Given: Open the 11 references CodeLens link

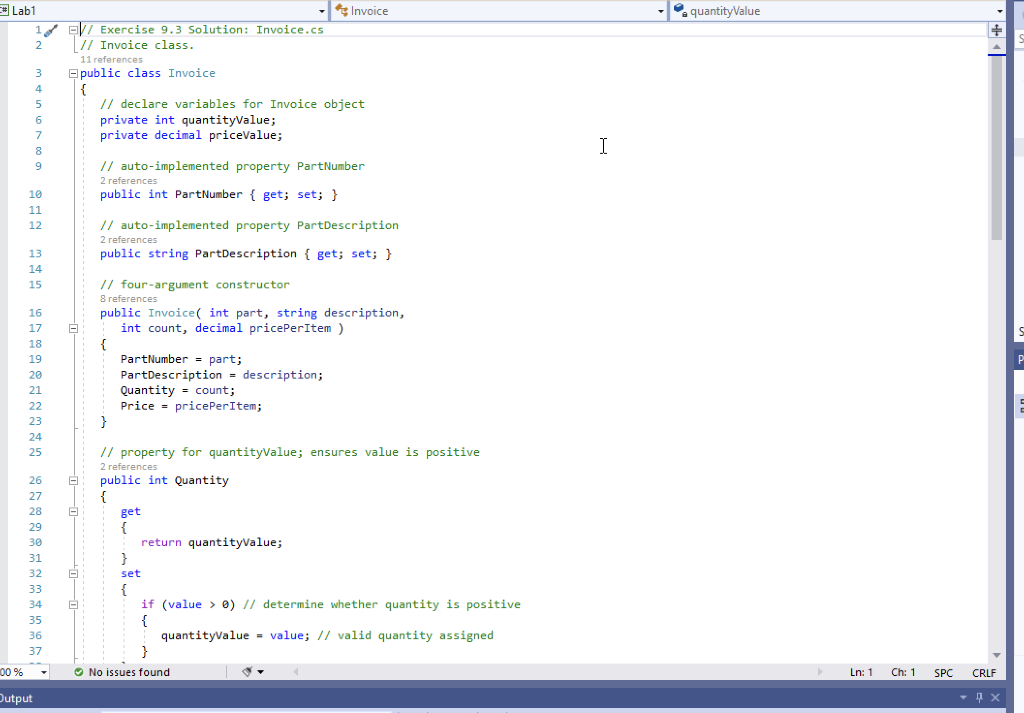Looking at the screenshot, I should 111,59.
